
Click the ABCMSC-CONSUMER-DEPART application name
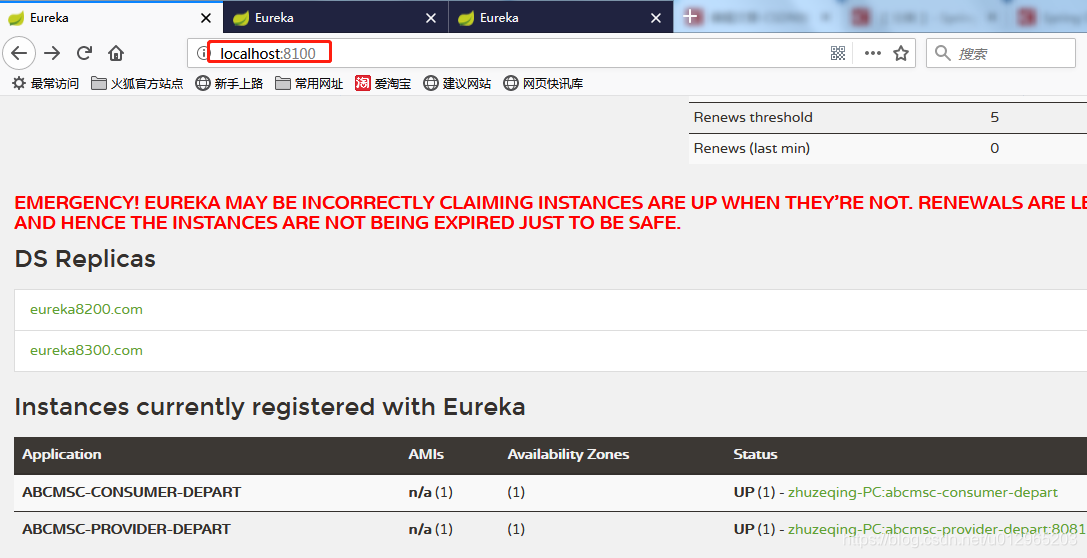[x=132, y=492]
